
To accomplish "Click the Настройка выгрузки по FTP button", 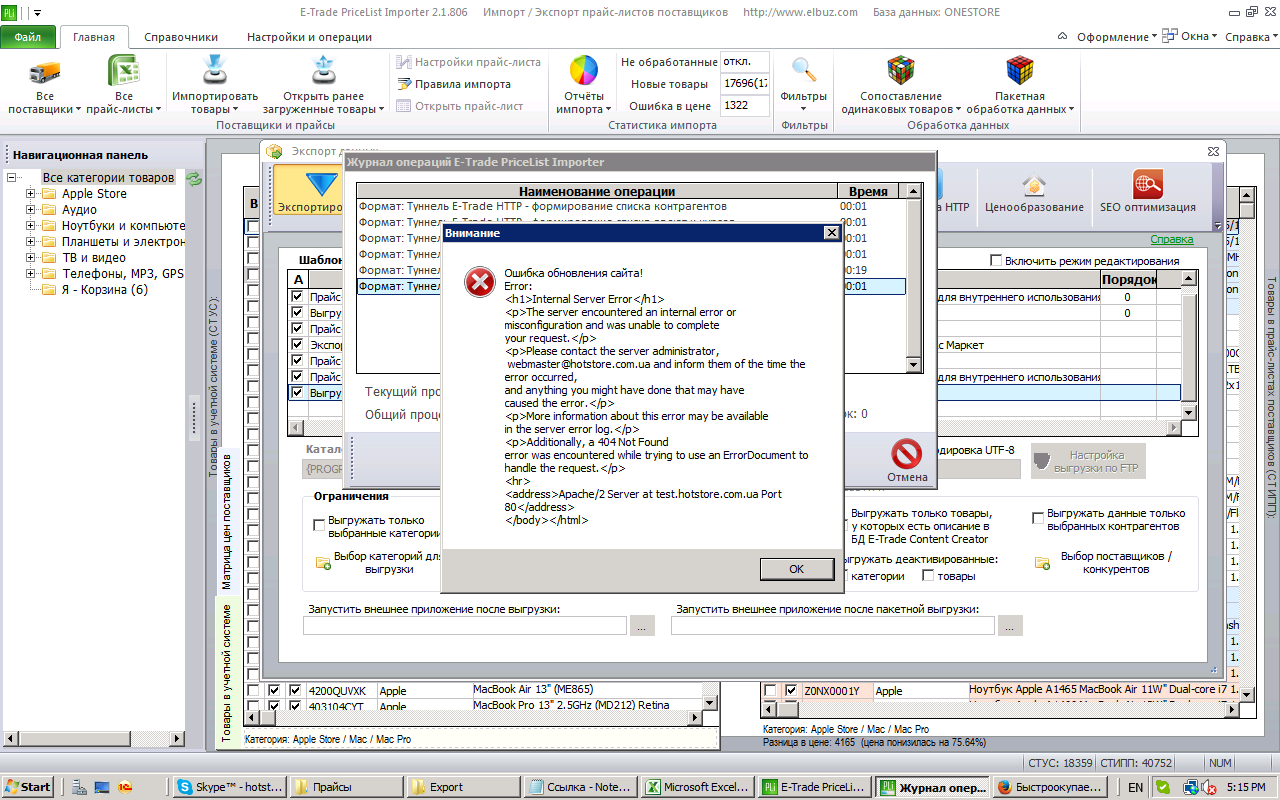I will coord(1087,461).
